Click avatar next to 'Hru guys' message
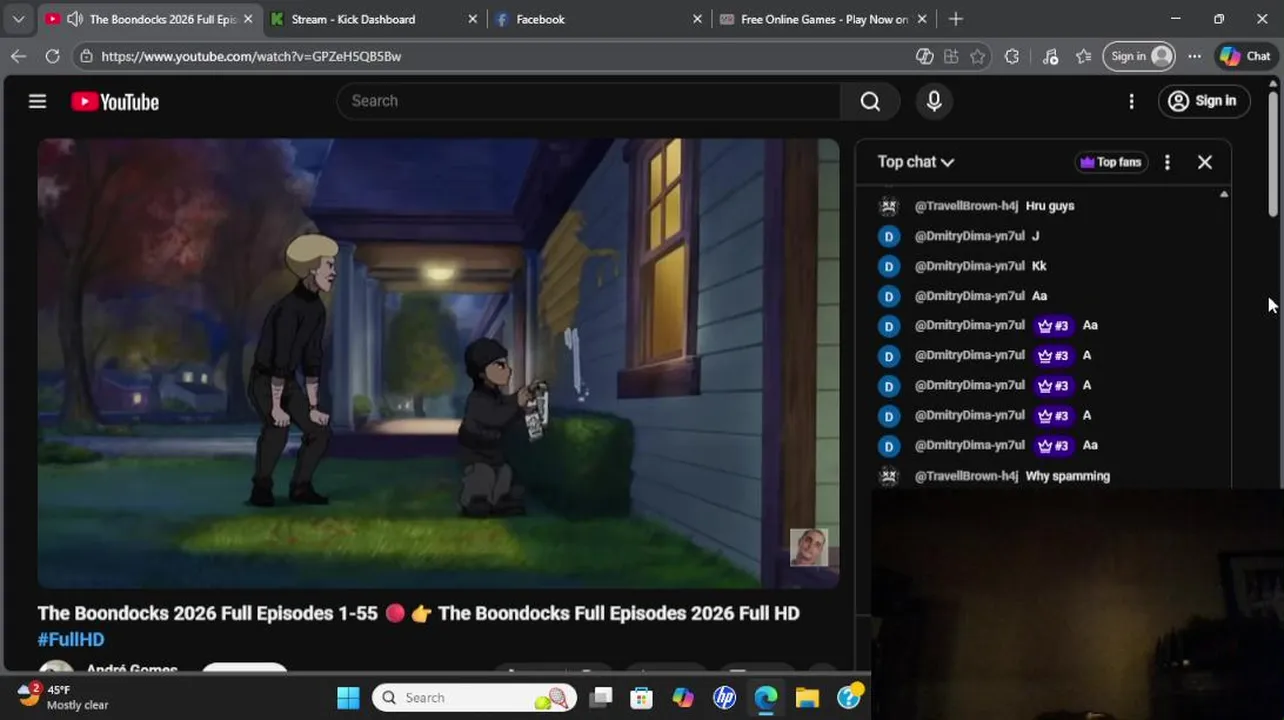The height and width of the screenshot is (720, 1284). point(888,206)
